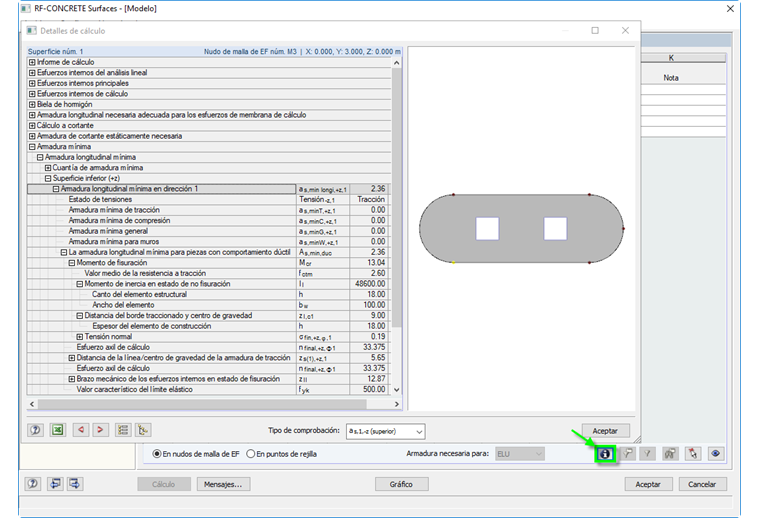Viewport: 760px width, 518px height.
Task: Close the Detalles de cálculo dialog
Action: 625,31
